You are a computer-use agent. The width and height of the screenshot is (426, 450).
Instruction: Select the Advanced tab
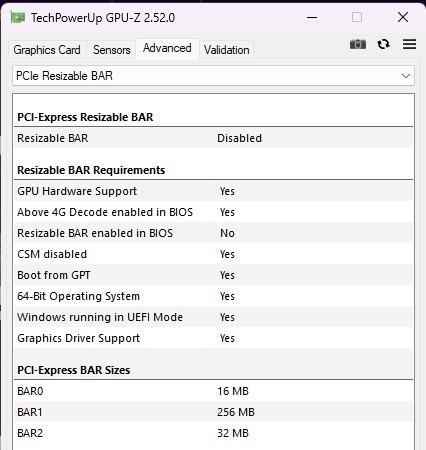point(167,49)
